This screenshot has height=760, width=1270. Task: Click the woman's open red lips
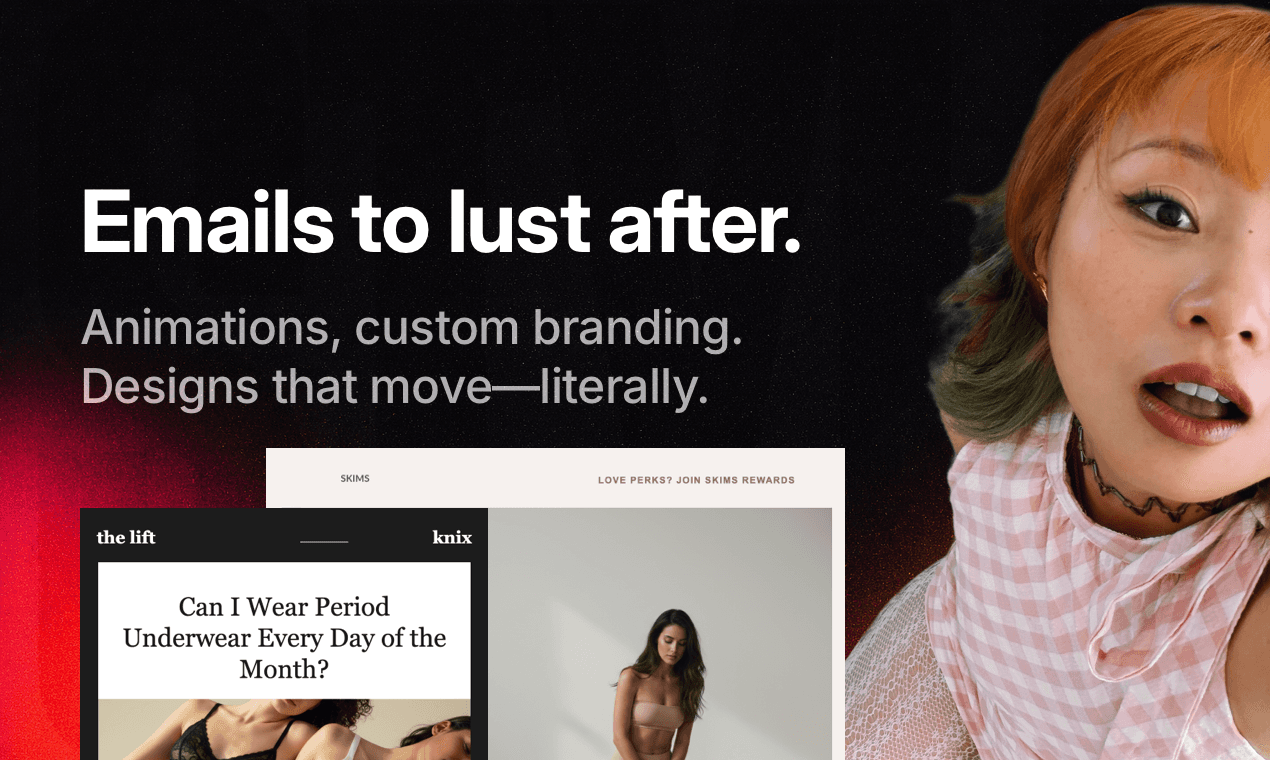point(1193,401)
